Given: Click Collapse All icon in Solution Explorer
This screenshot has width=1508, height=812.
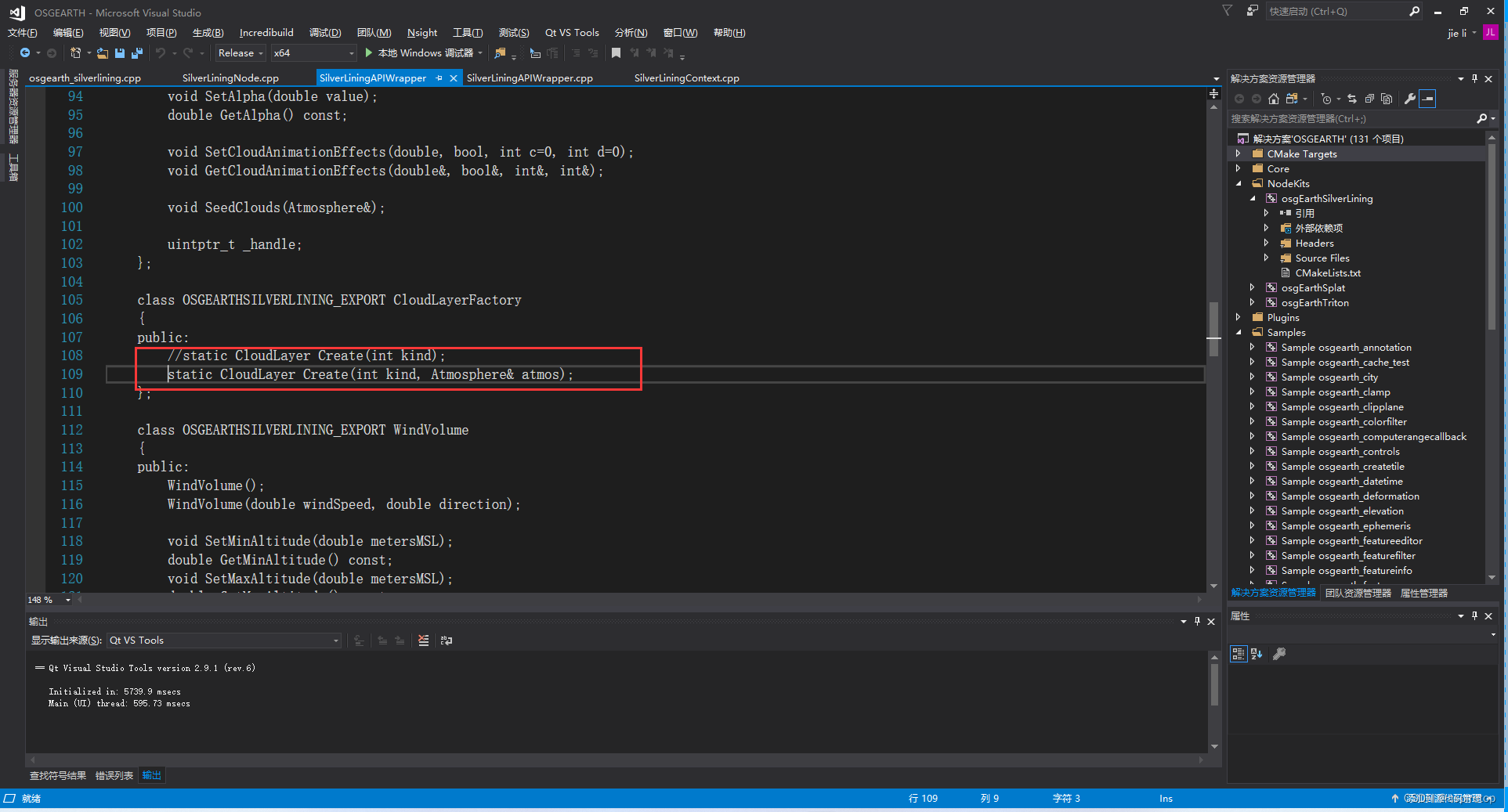Looking at the screenshot, I should click(1369, 99).
